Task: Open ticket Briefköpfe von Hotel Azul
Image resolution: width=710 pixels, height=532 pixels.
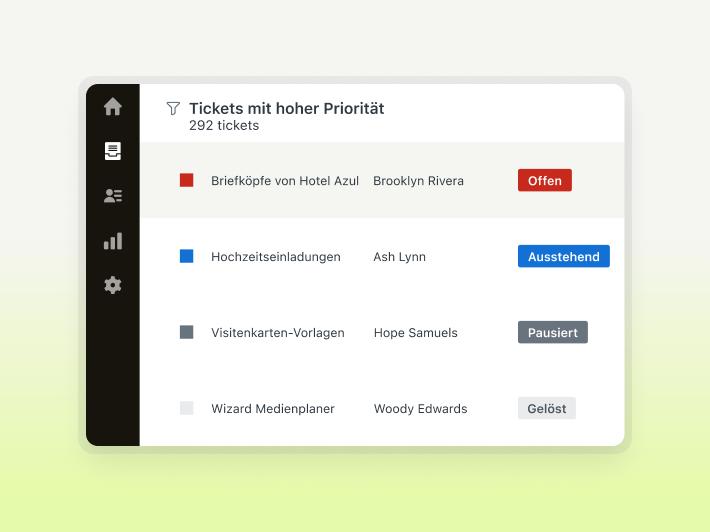Action: 285,181
